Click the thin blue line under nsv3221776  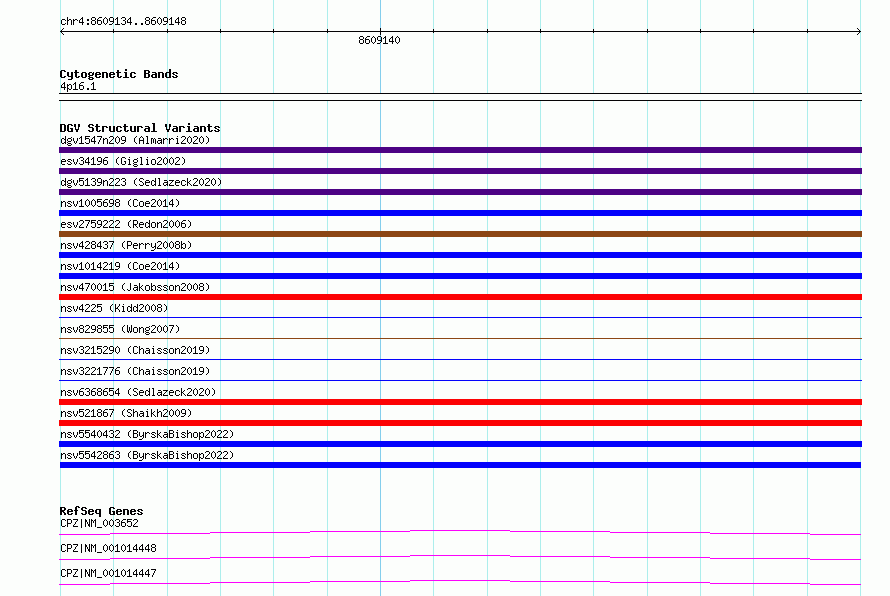[x=460, y=380]
